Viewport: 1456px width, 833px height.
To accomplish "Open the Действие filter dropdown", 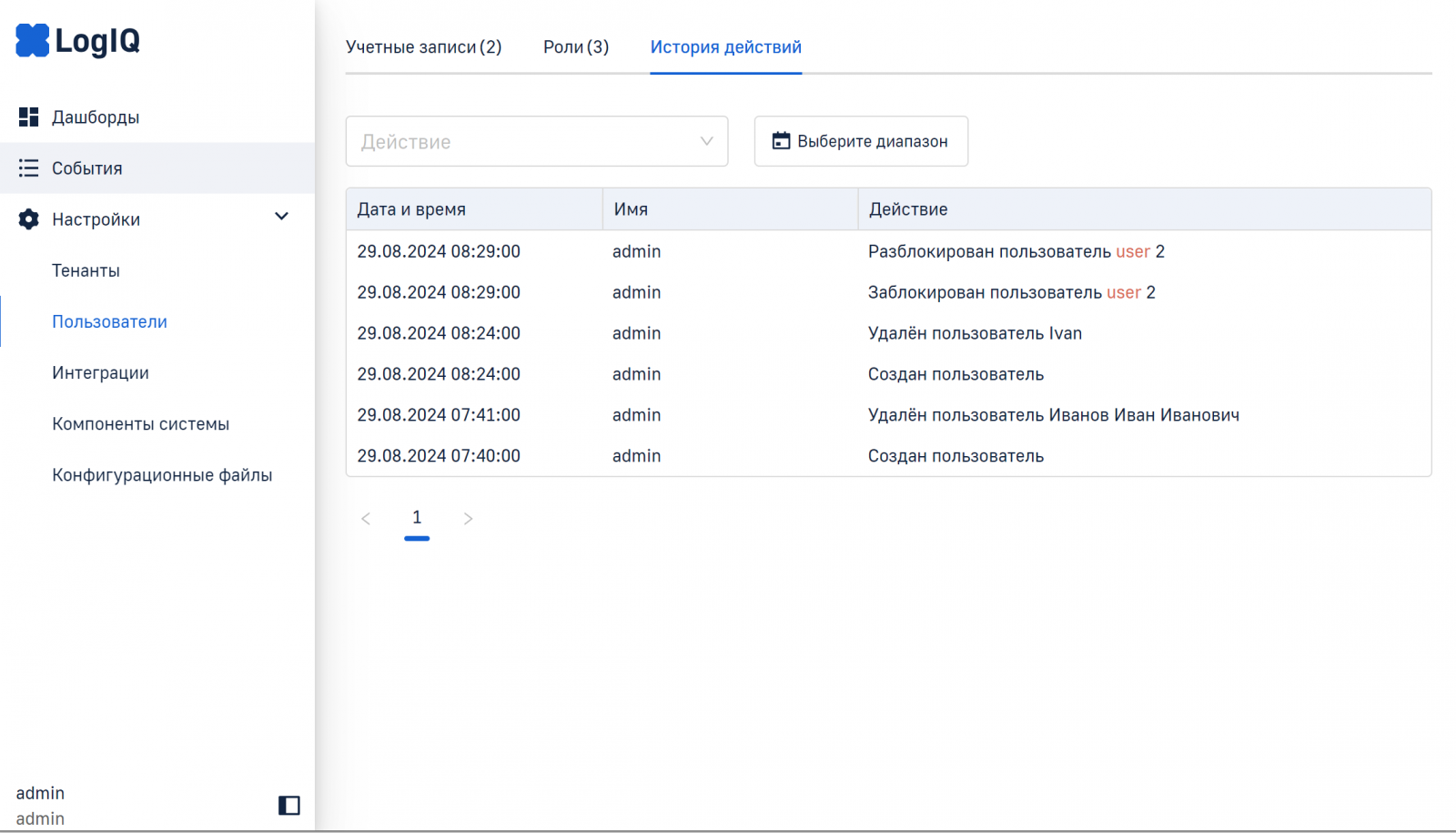I will coord(519,141).
